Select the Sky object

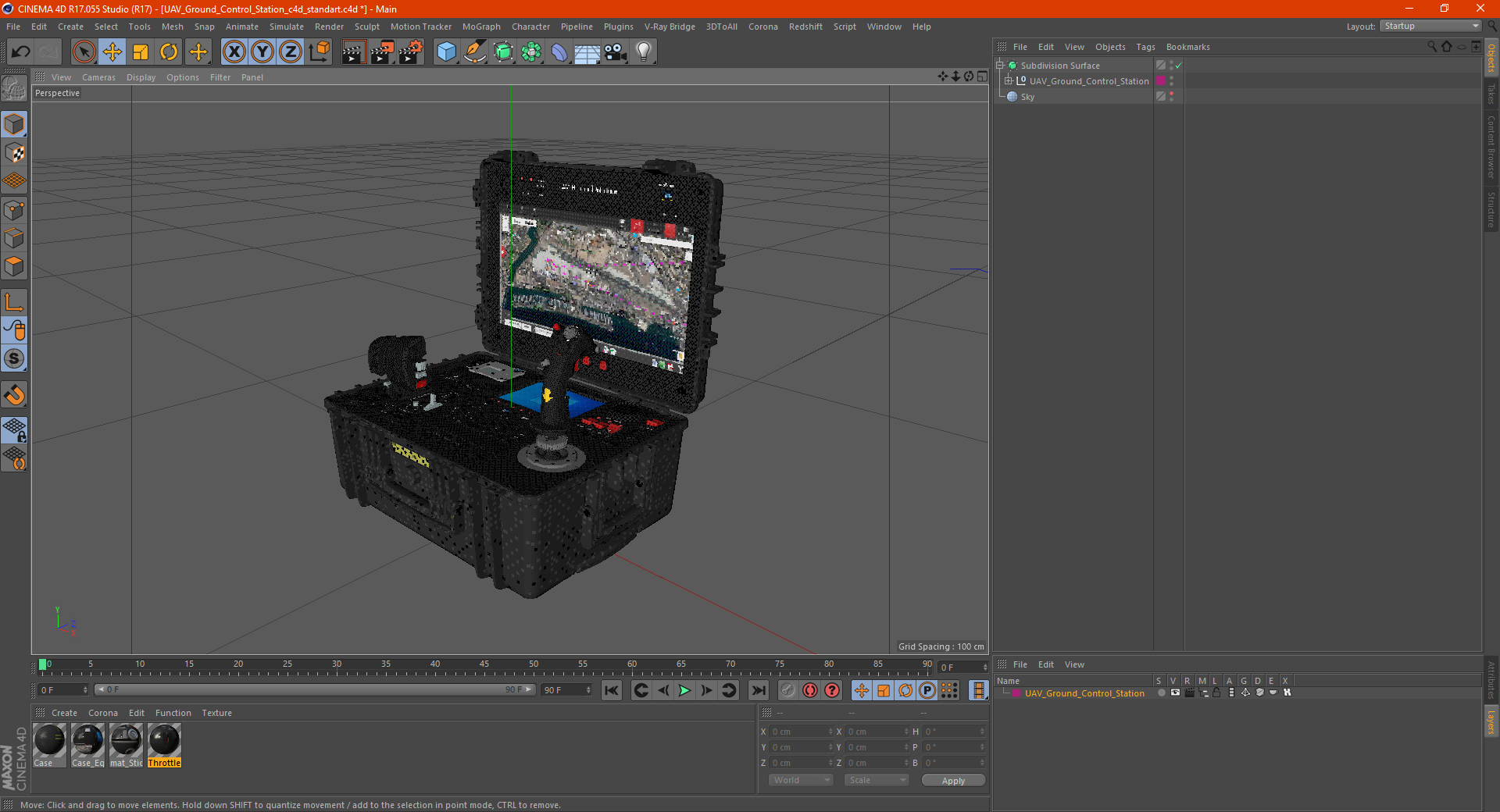click(1027, 97)
